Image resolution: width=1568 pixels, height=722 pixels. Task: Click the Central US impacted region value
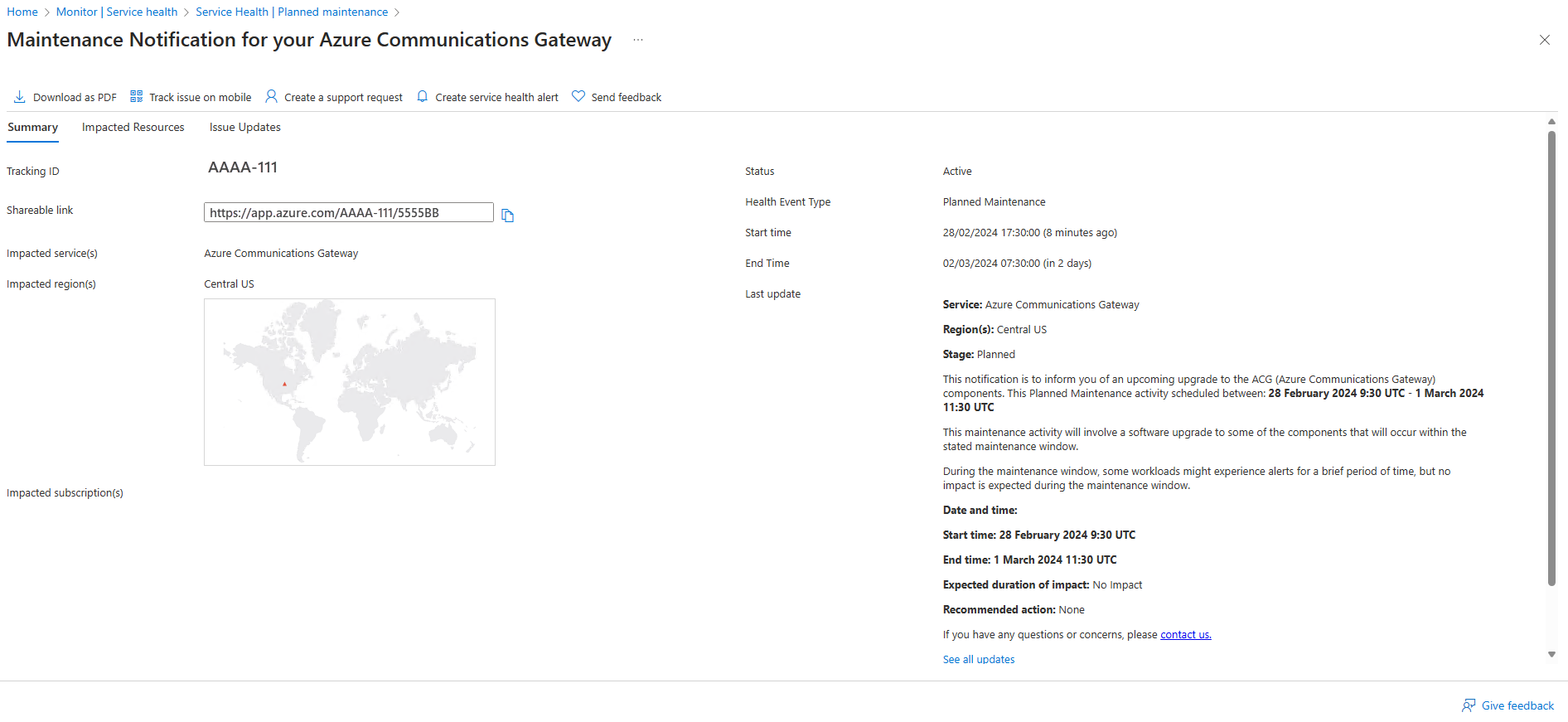pos(230,284)
